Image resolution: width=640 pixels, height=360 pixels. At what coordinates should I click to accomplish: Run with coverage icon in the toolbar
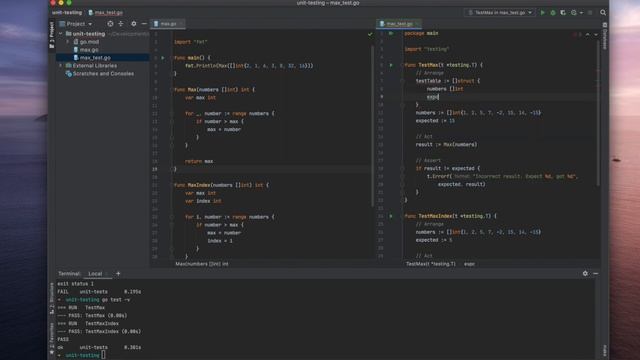coord(563,13)
